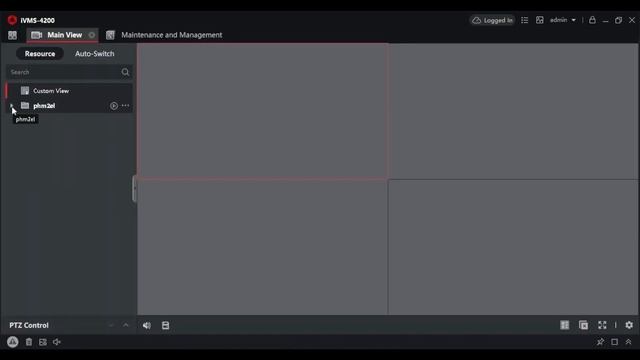
Task: Expand the PTZ Control panel upward
Action: (126, 325)
